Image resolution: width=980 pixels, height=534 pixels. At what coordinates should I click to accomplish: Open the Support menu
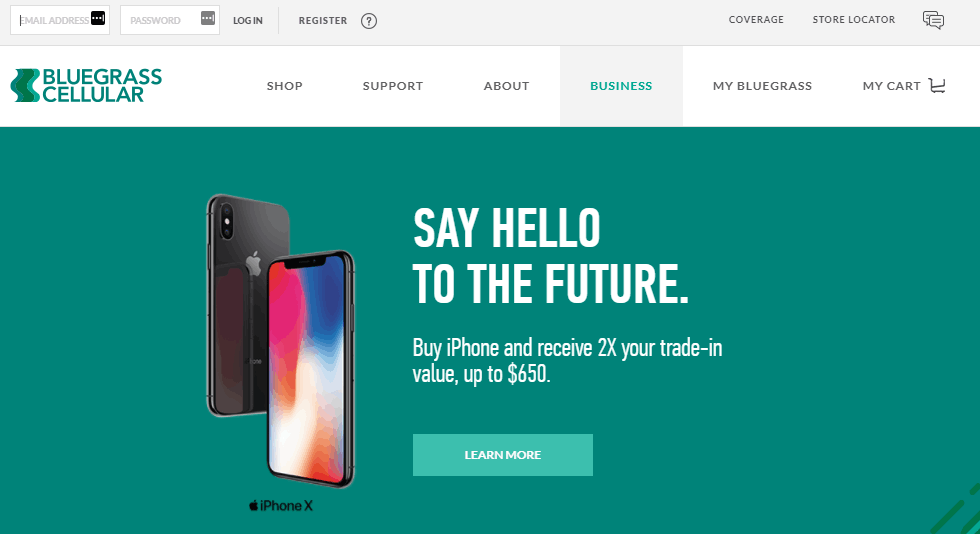392,86
